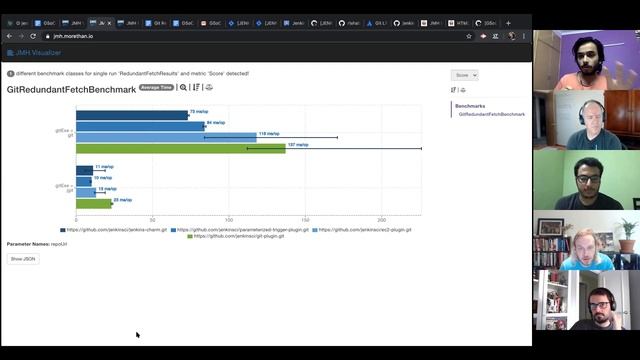Image resolution: width=640 pixels, height=360 pixels.
Task: Click the Average Time badge
Action: point(156,87)
